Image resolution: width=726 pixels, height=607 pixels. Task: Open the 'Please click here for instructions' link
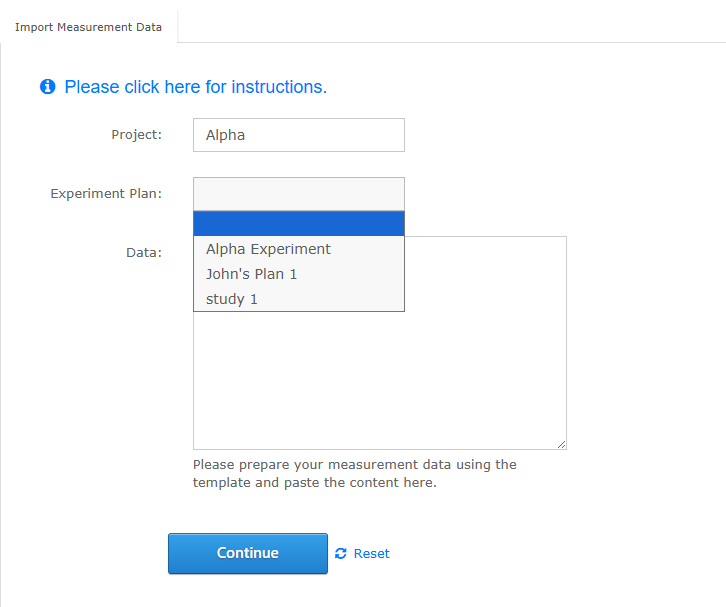[x=195, y=87]
